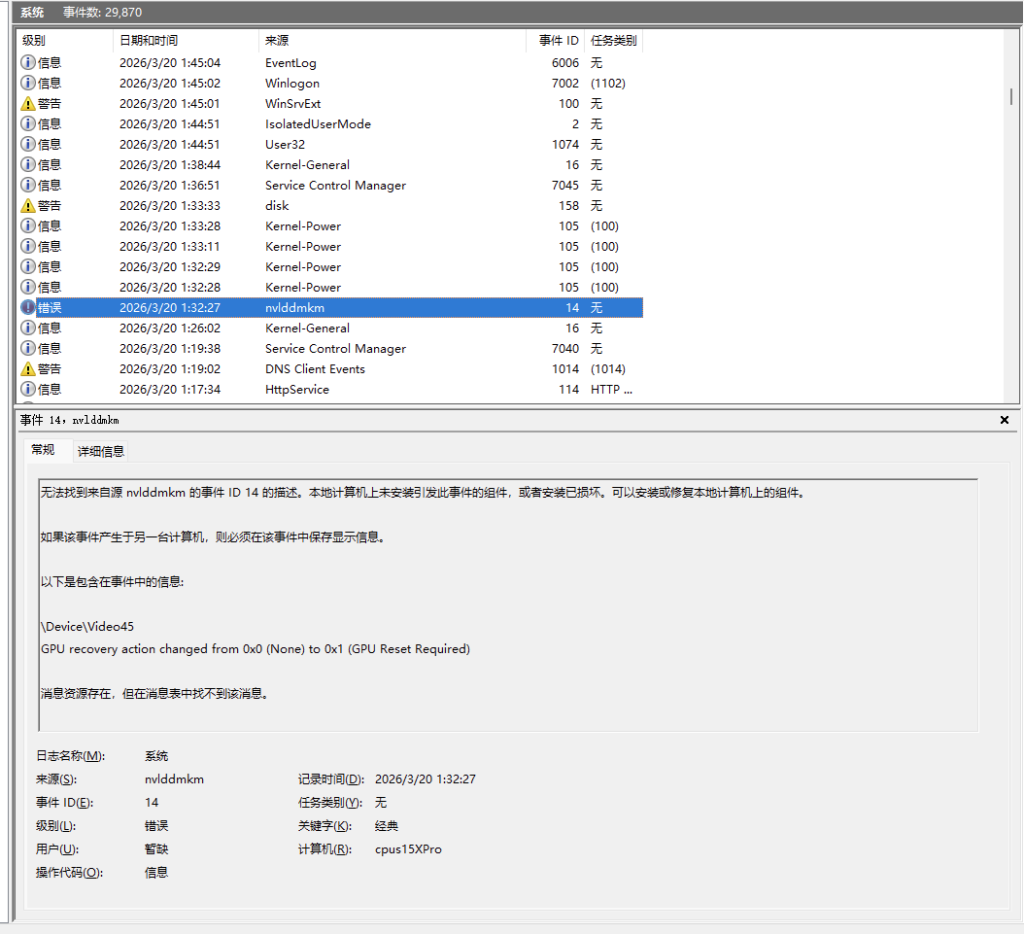
Task: Click the error icon on the nvlddmkm row
Action: [x=28, y=308]
